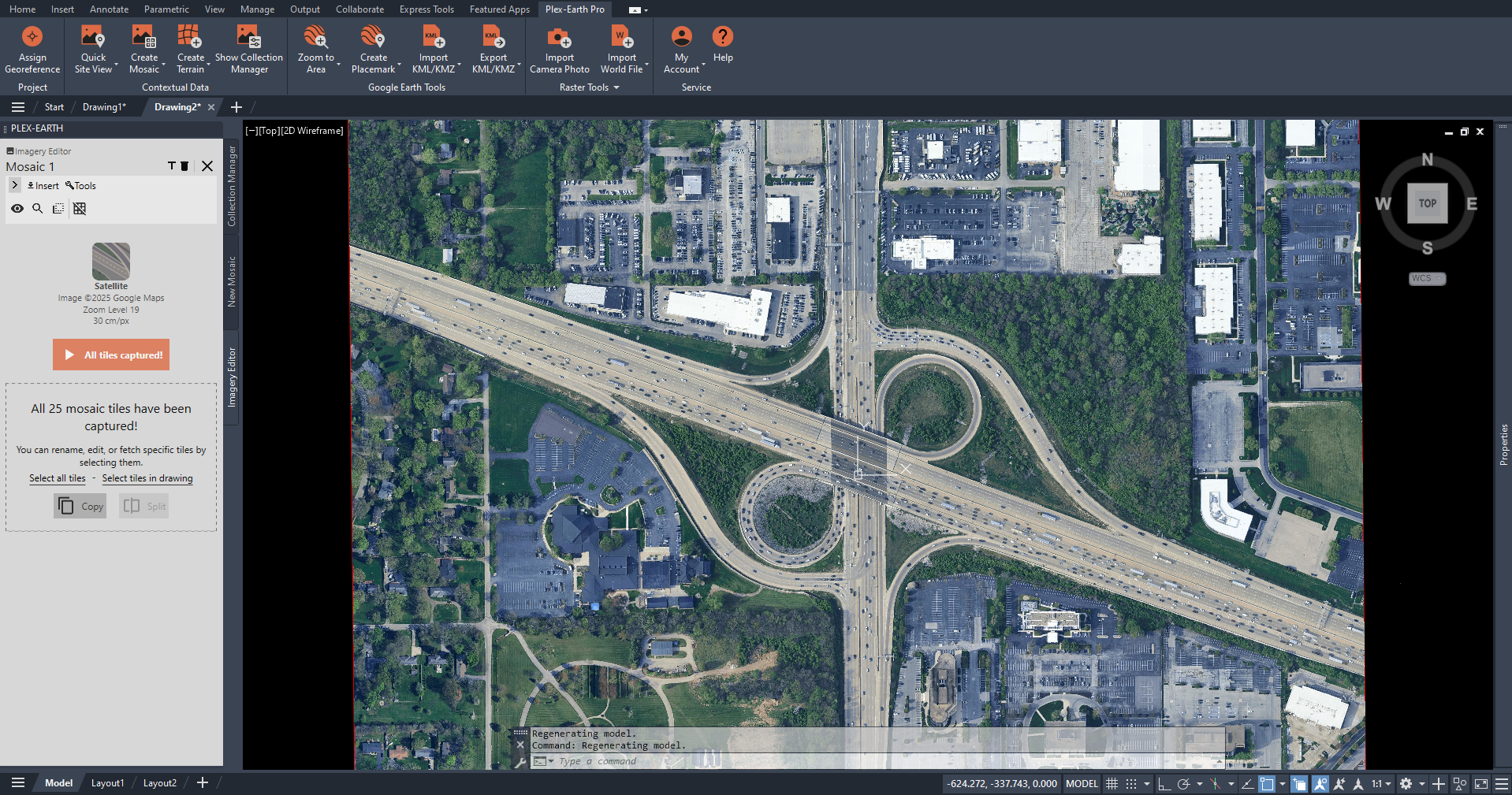
Task: Toggle polar tracking
Action: pos(1184,784)
